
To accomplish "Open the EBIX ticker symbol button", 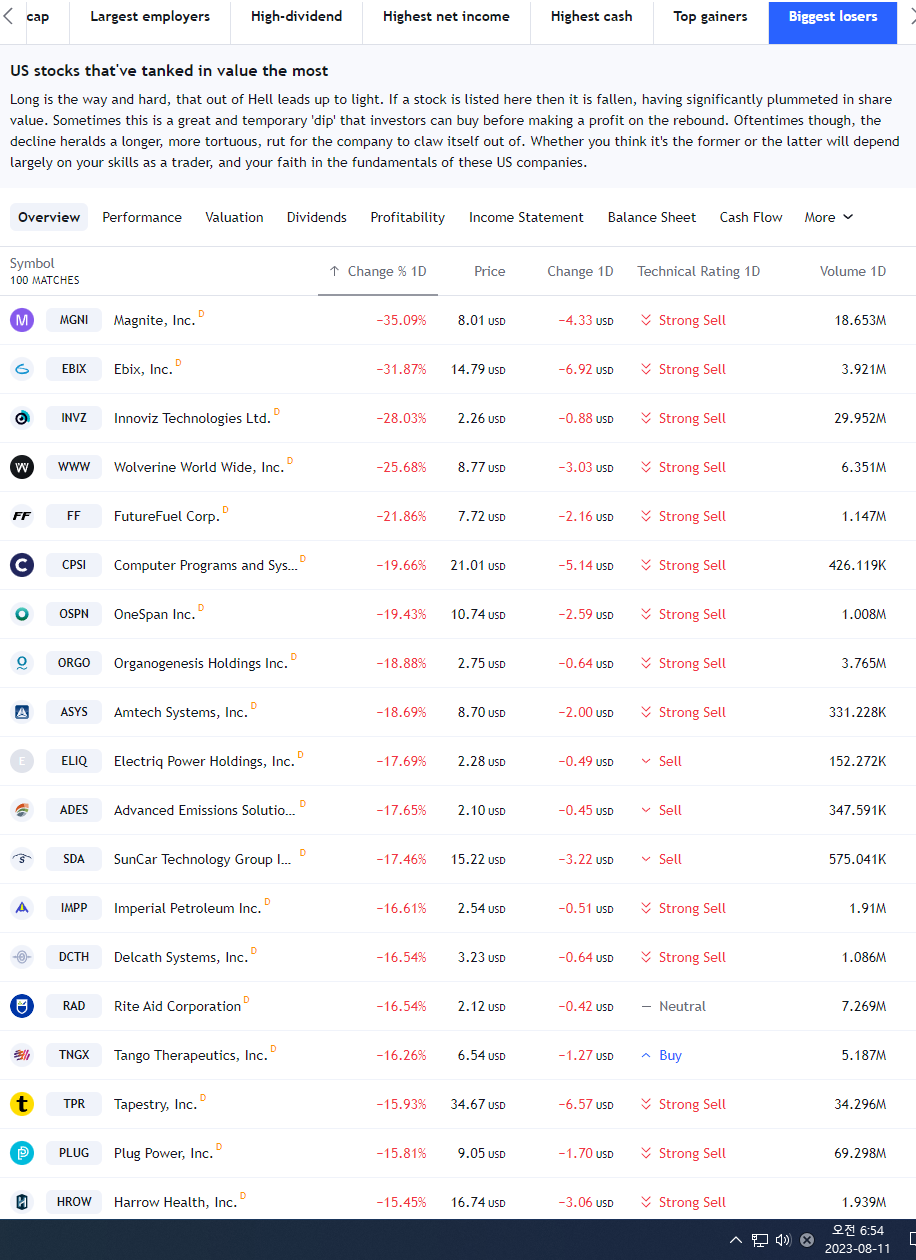I will [74, 369].
